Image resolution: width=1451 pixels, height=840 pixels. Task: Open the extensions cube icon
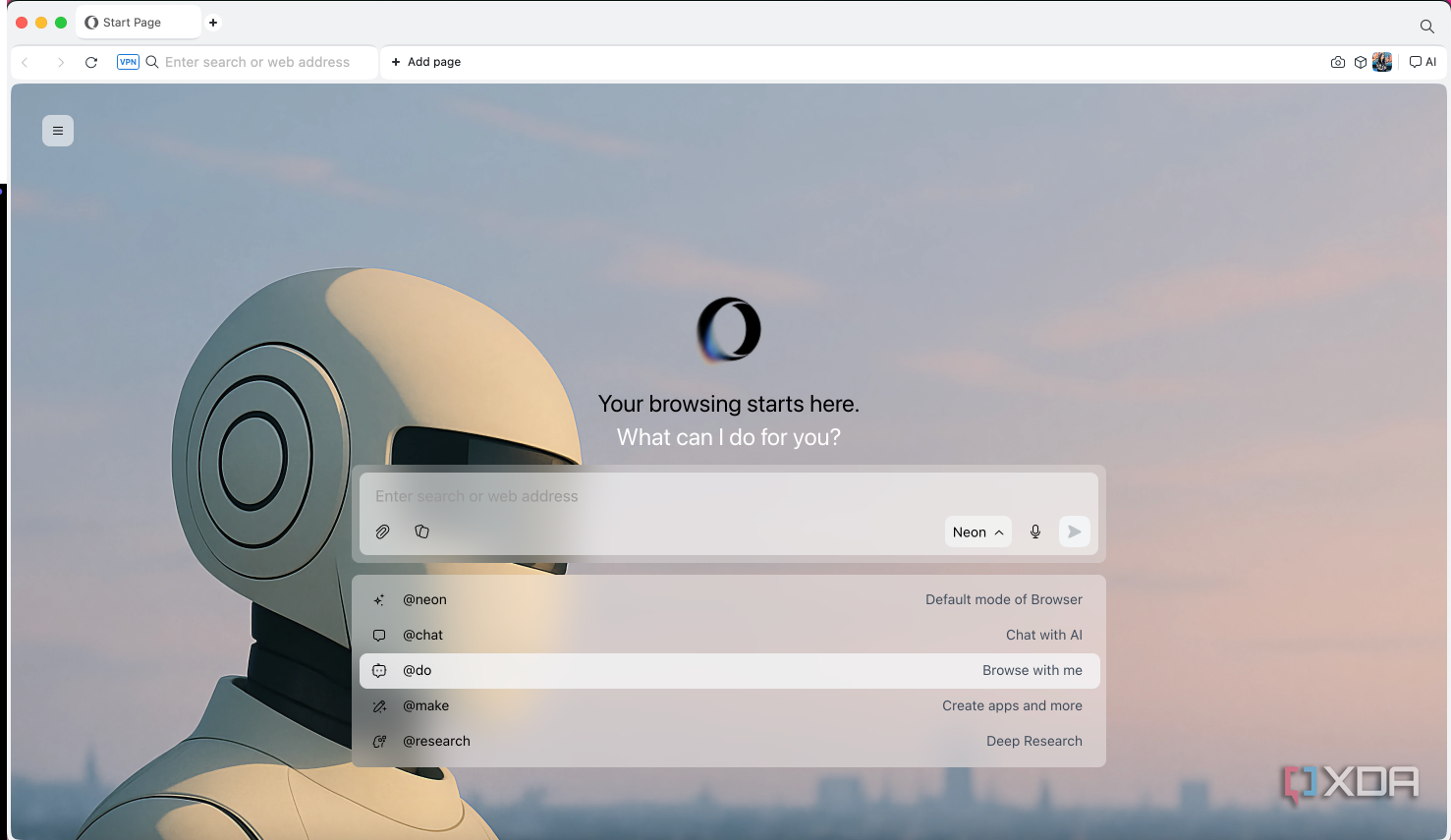pyautogui.click(x=1361, y=62)
